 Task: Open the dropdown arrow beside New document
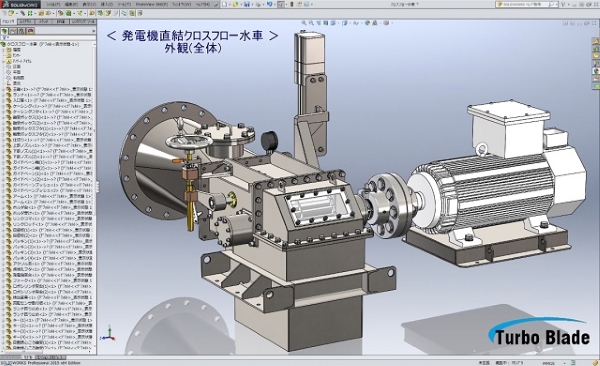[230, 5]
